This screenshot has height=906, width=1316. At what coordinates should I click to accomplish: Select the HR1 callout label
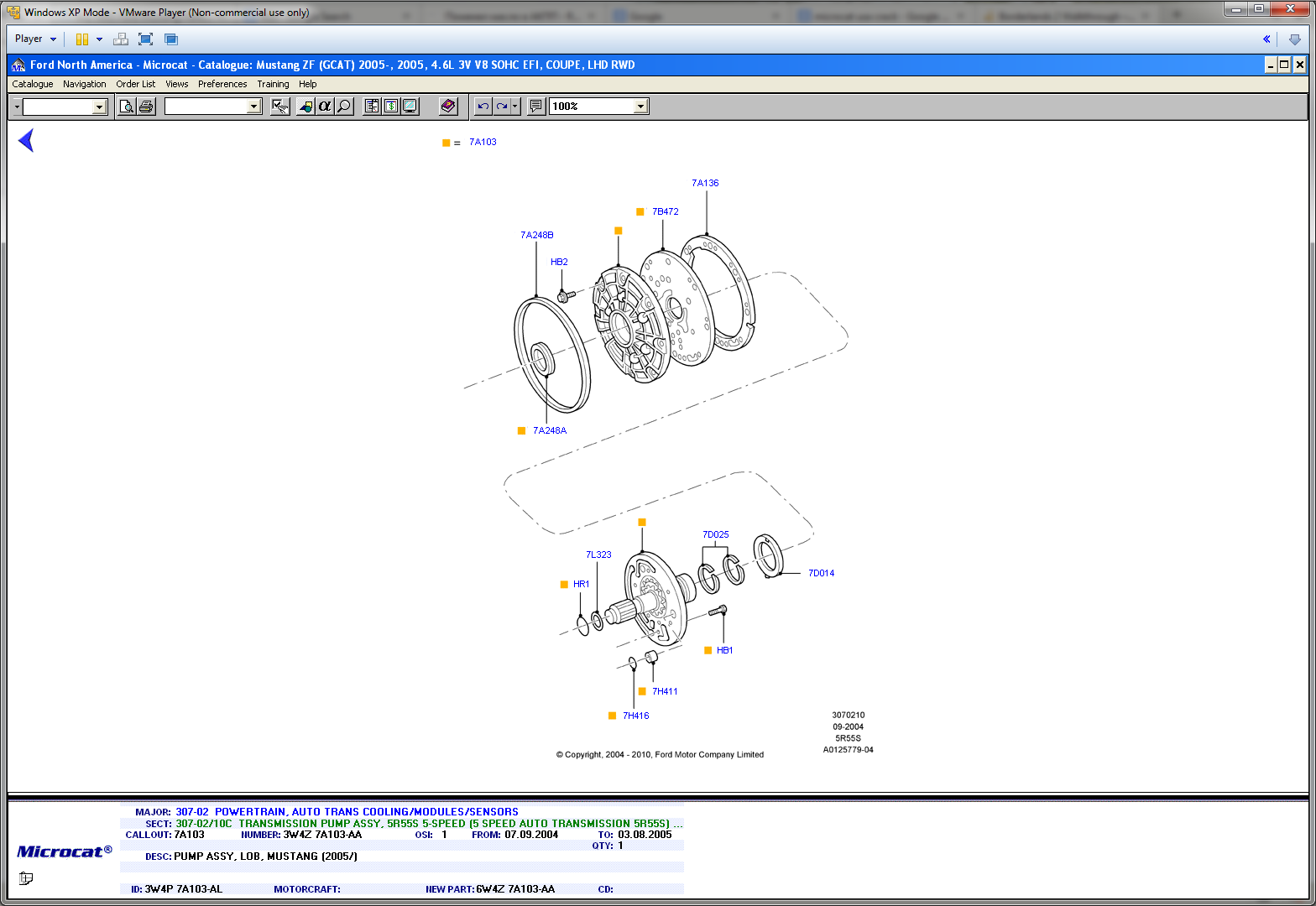pos(581,584)
